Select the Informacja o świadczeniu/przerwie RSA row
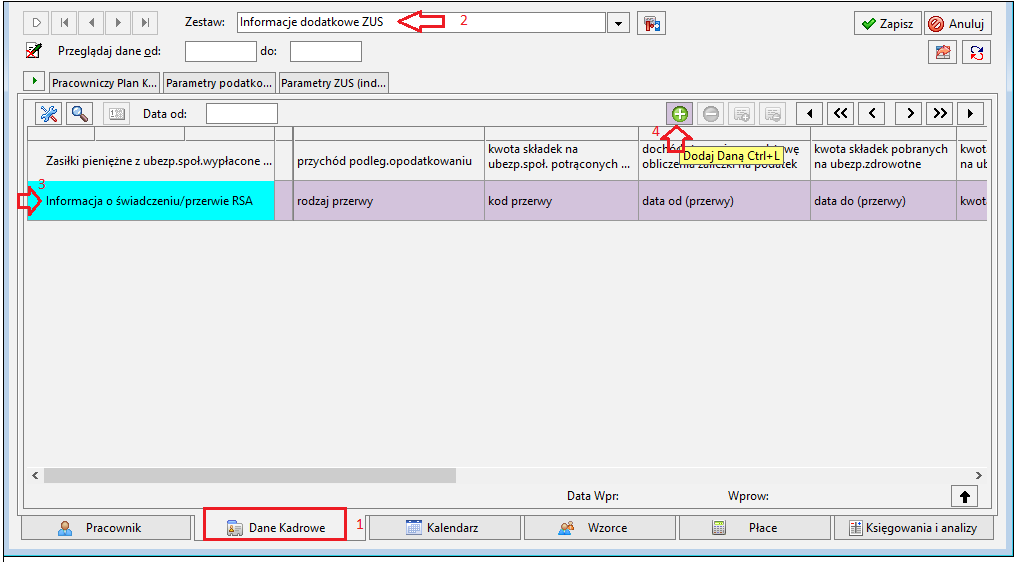The width and height of the screenshot is (1014, 562). tap(151, 201)
